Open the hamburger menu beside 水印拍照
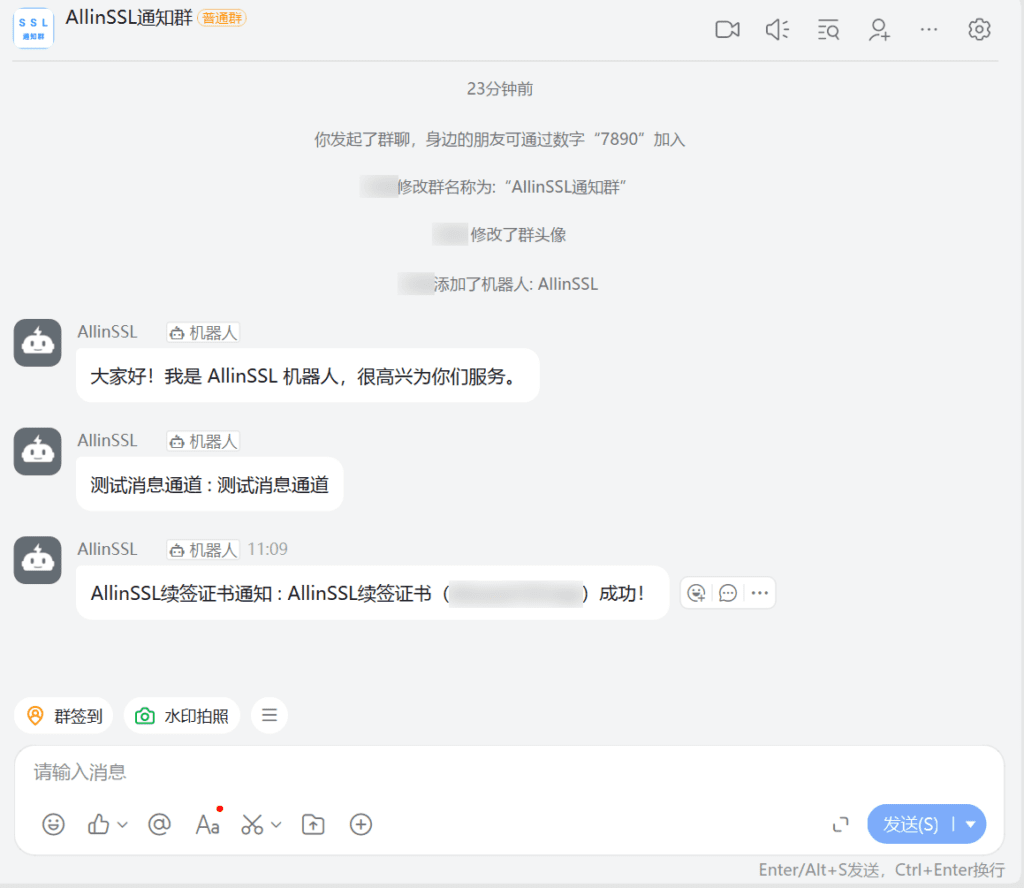Image resolution: width=1024 pixels, height=888 pixels. pyautogui.click(x=269, y=715)
